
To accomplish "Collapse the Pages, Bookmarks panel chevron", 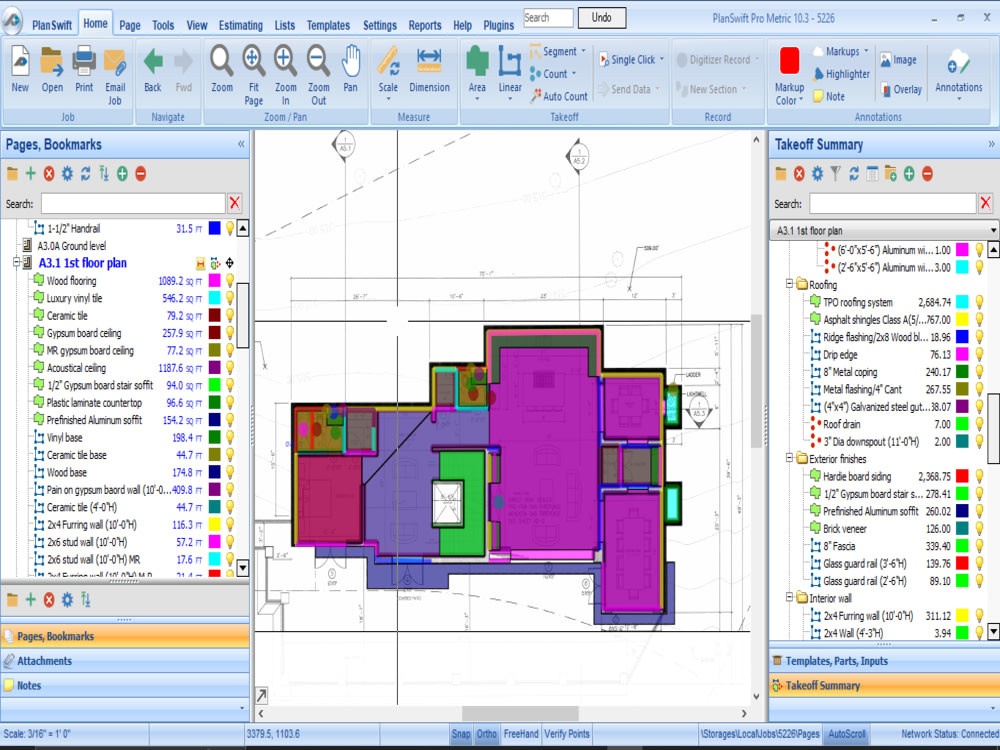I will click(241, 144).
